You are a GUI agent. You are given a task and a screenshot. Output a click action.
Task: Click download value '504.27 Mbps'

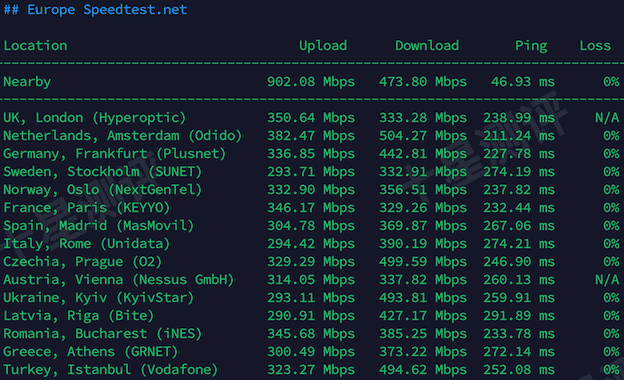(x=423, y=136)
